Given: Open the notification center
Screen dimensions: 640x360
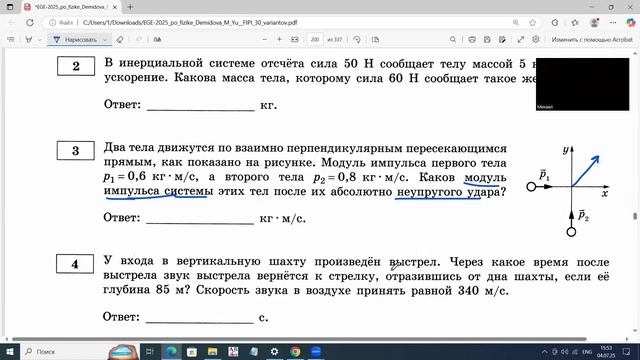Looking at the screenshot, I should [x=627, y=352].
